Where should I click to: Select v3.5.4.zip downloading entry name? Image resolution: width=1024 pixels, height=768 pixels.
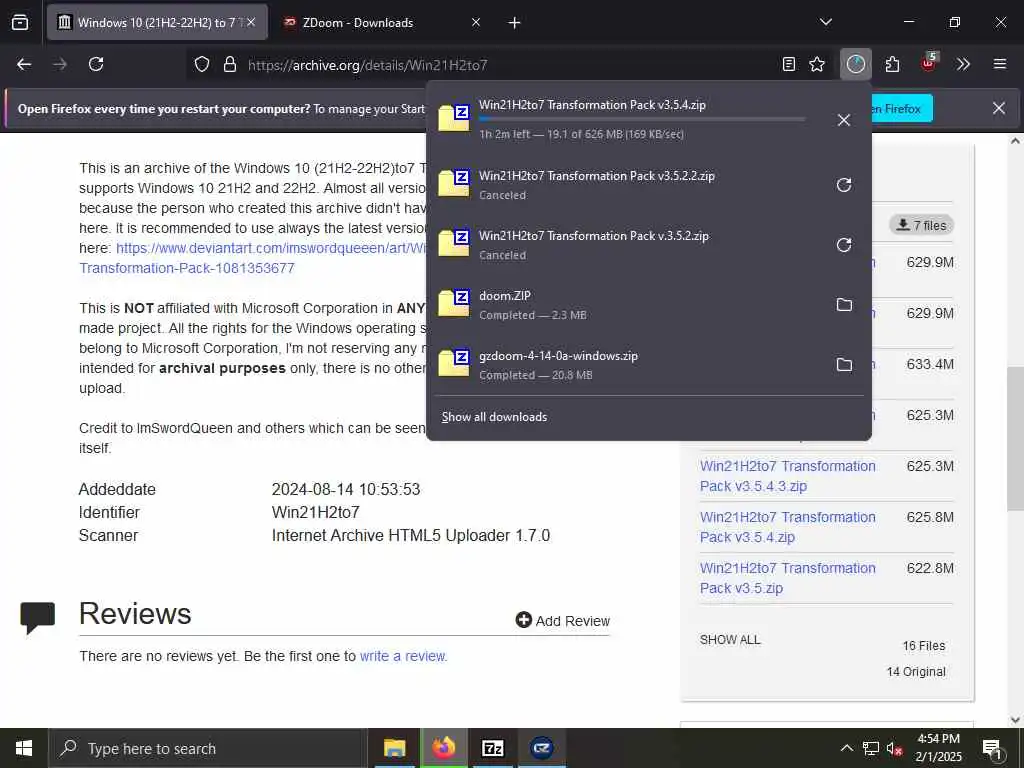pos(592,105)
